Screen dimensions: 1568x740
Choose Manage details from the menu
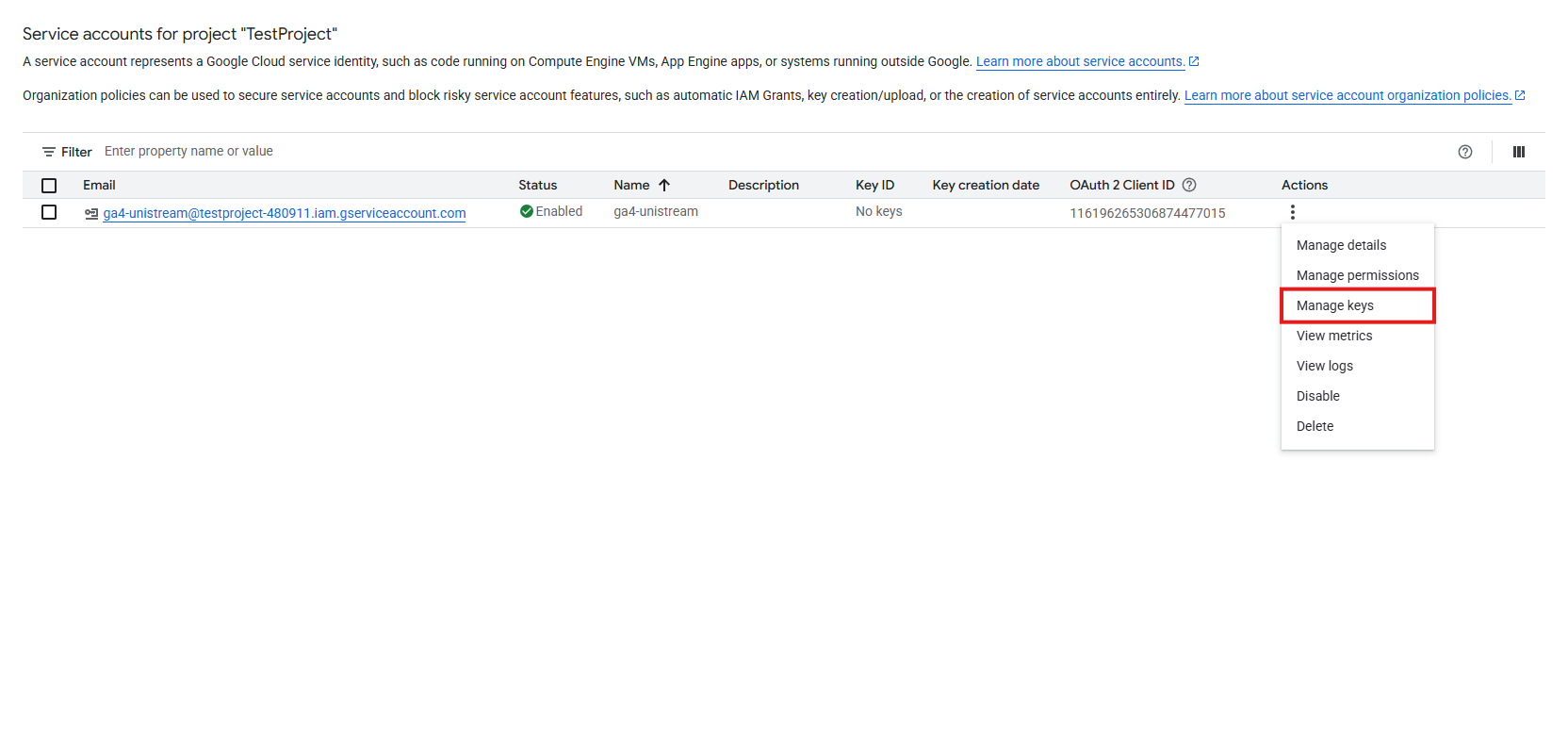click(x=1341, y=245)
